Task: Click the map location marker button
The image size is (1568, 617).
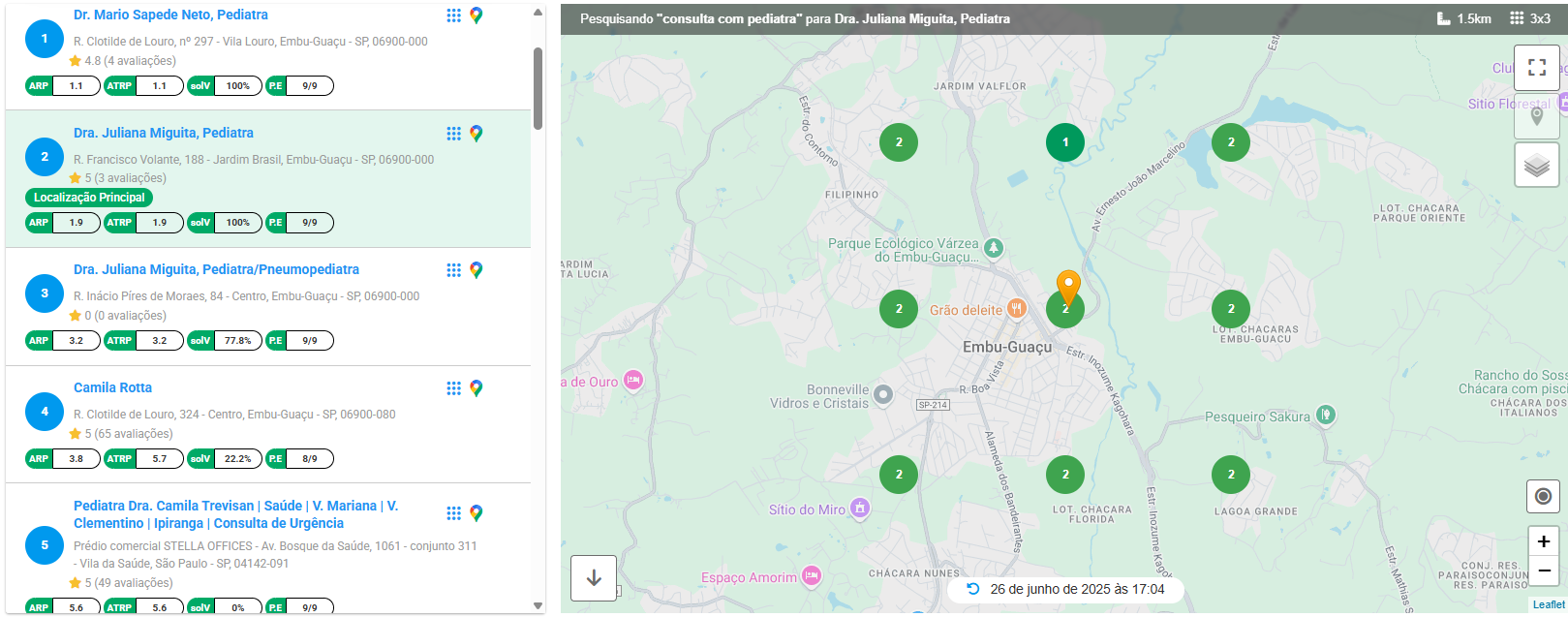Action: 1536,116
